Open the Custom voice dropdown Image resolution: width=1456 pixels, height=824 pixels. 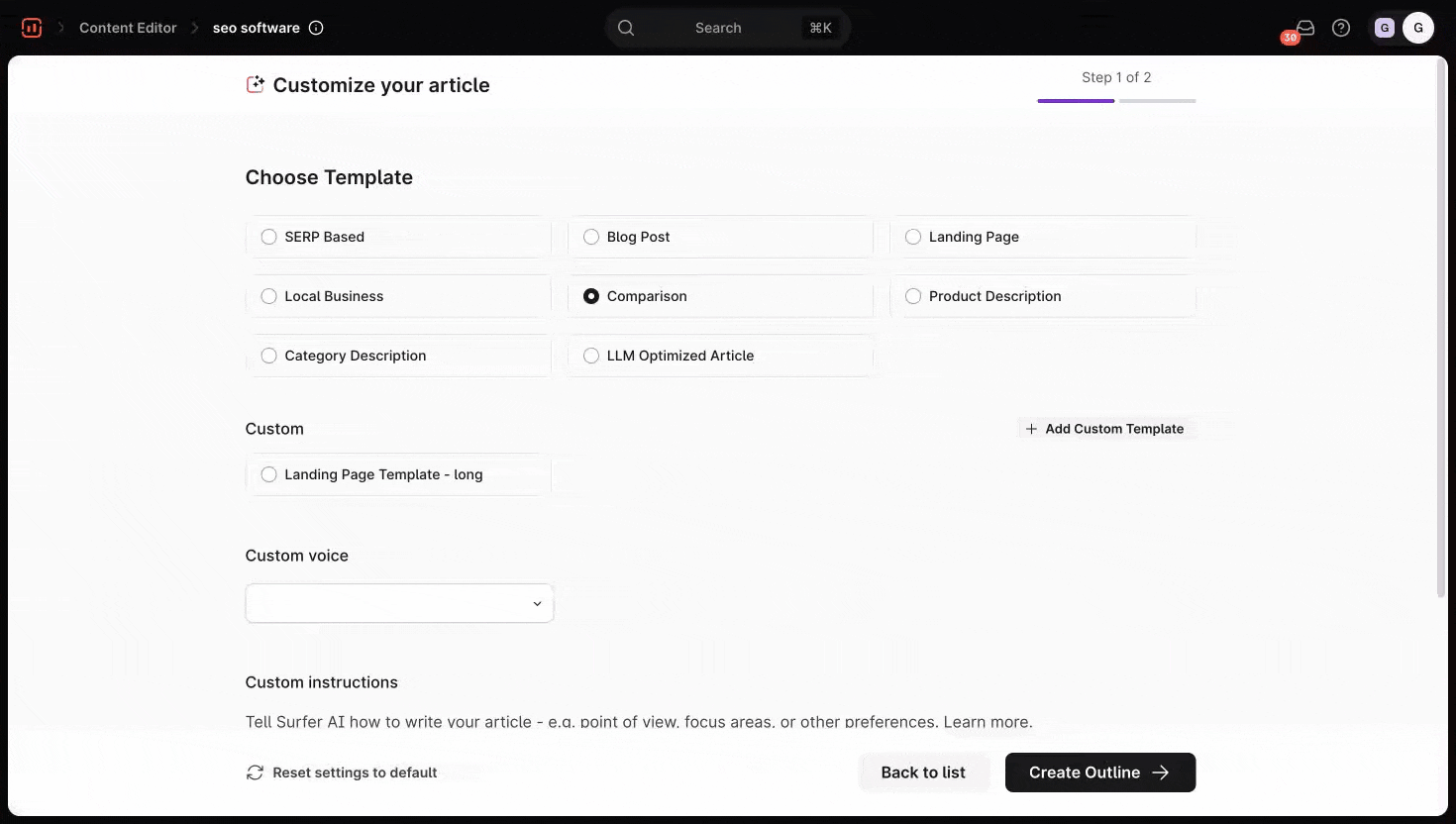(399, 603)
